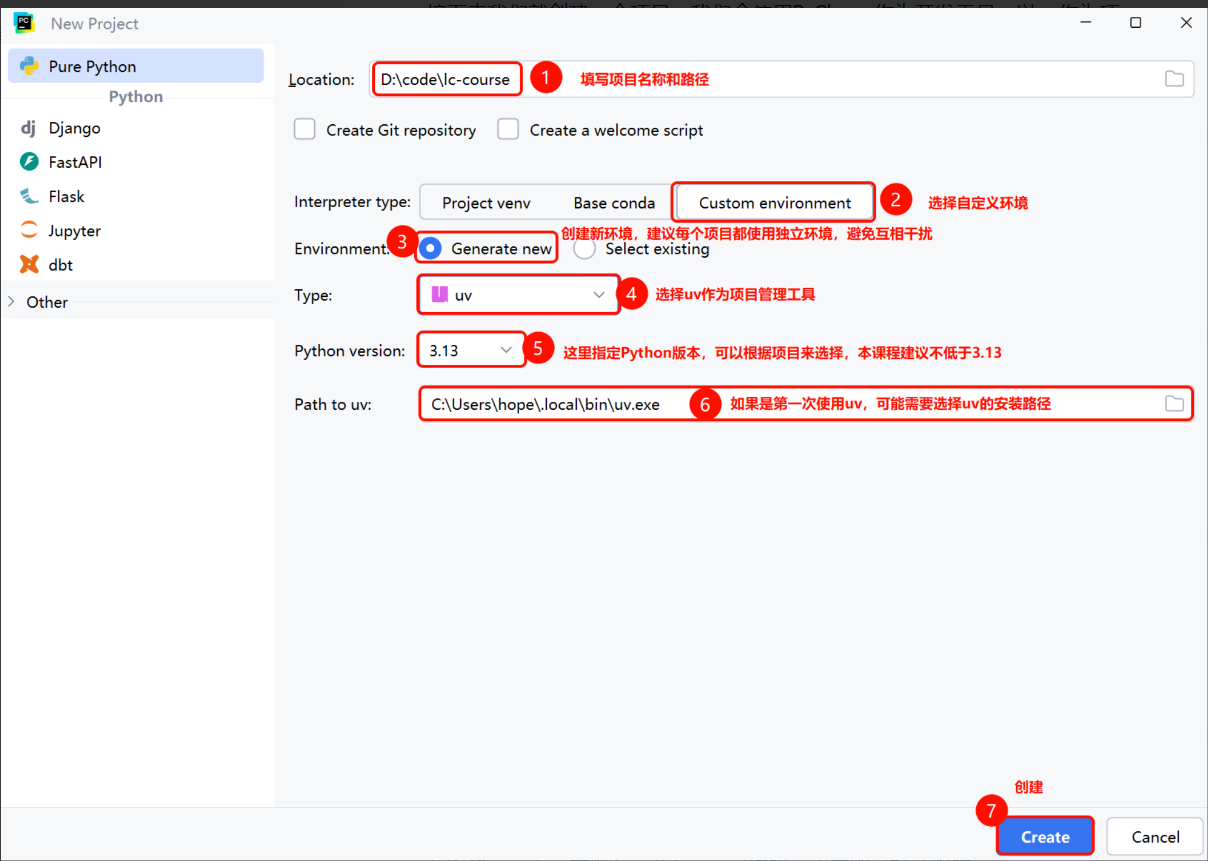Viewport: 1208px width, 861px height.
Task: Click the Create button
Action: tap(1045, 837)
